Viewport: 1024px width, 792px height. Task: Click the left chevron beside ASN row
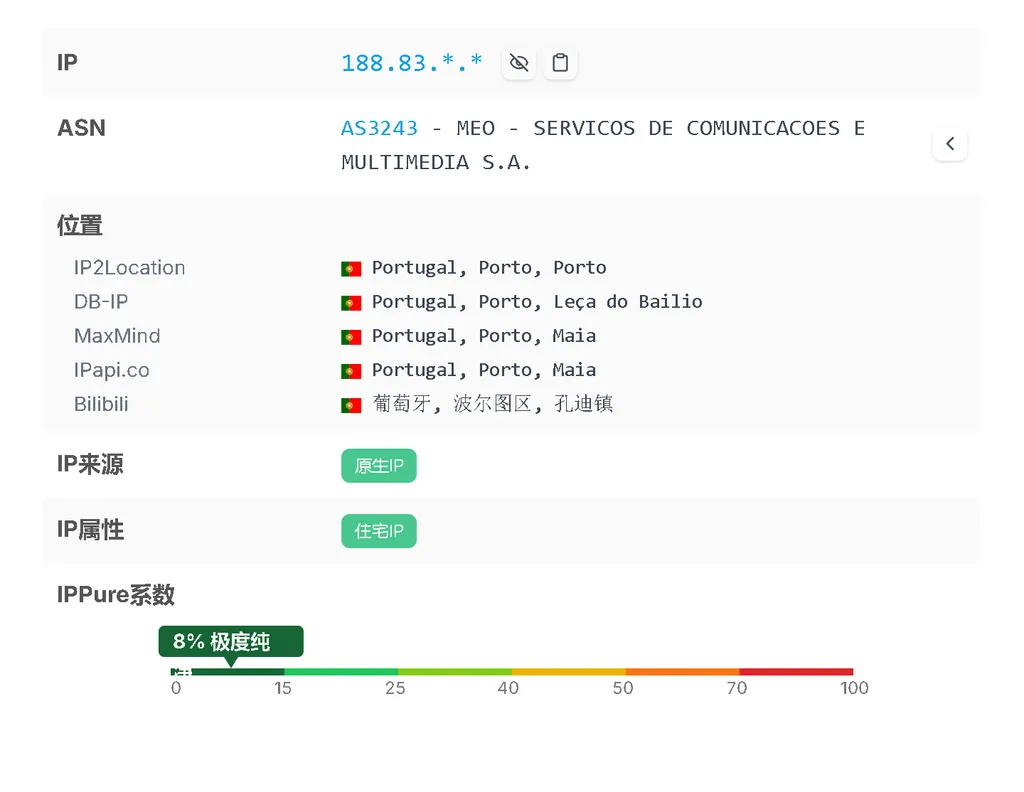coord(949,144)
